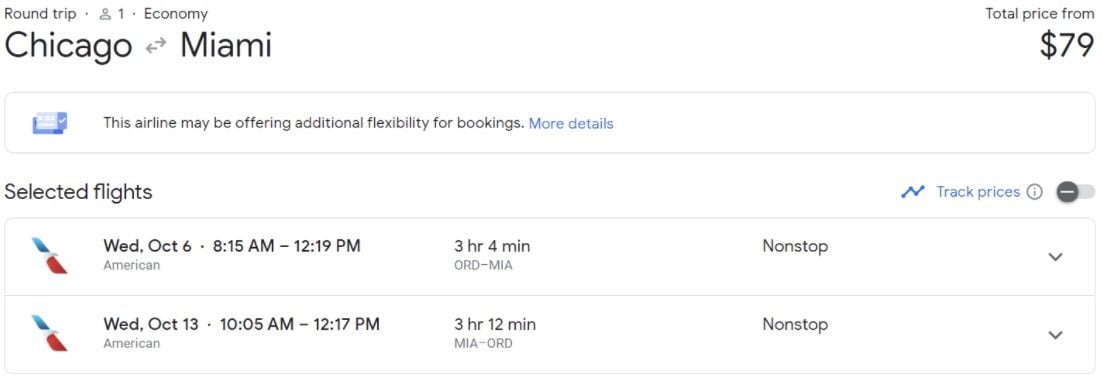
Task: Click the $79 total price
Action: [x=1067, y=46]
